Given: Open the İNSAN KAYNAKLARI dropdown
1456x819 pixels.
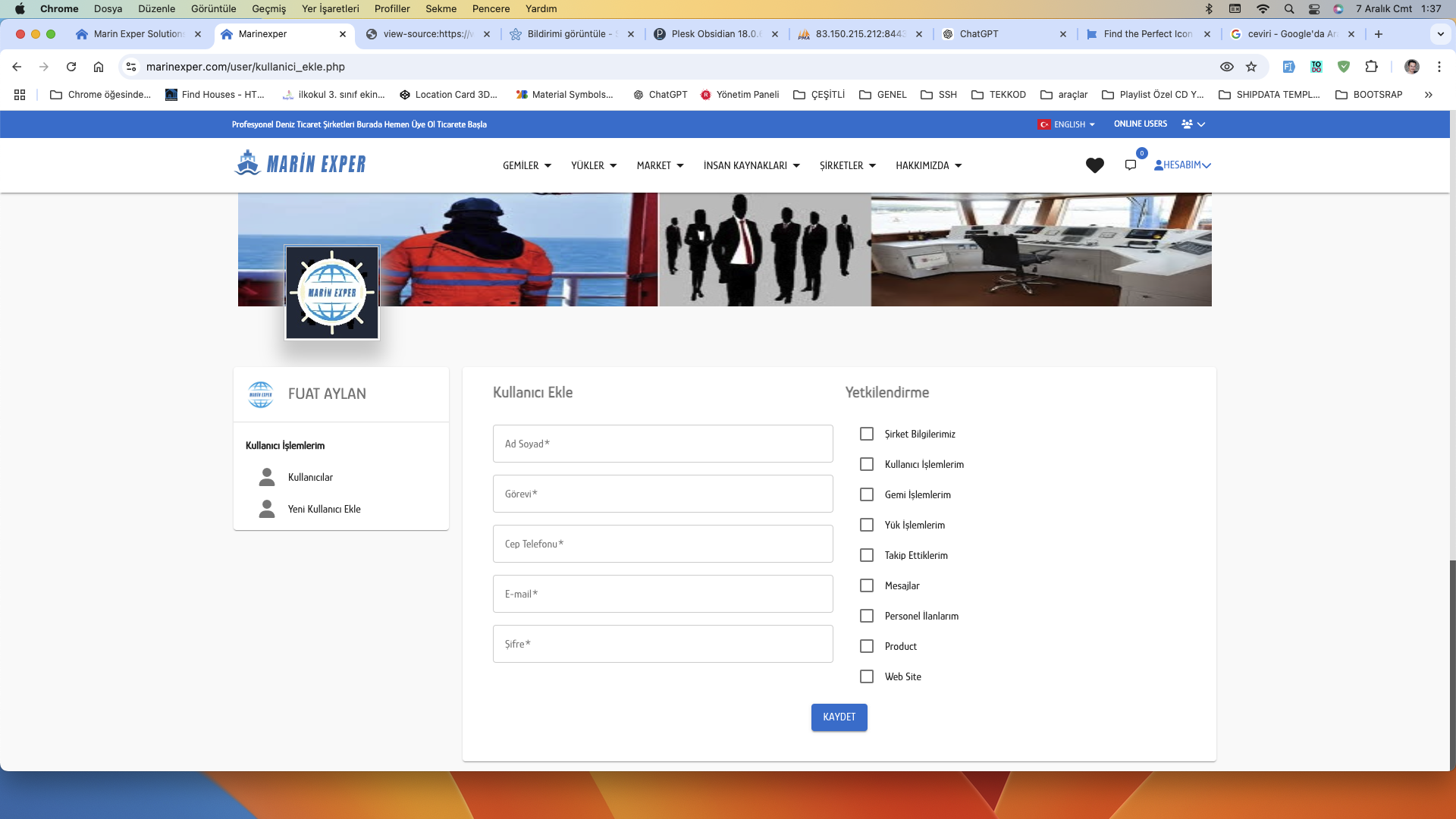Looking at the screenshot, I should click(x=752, y=165).
